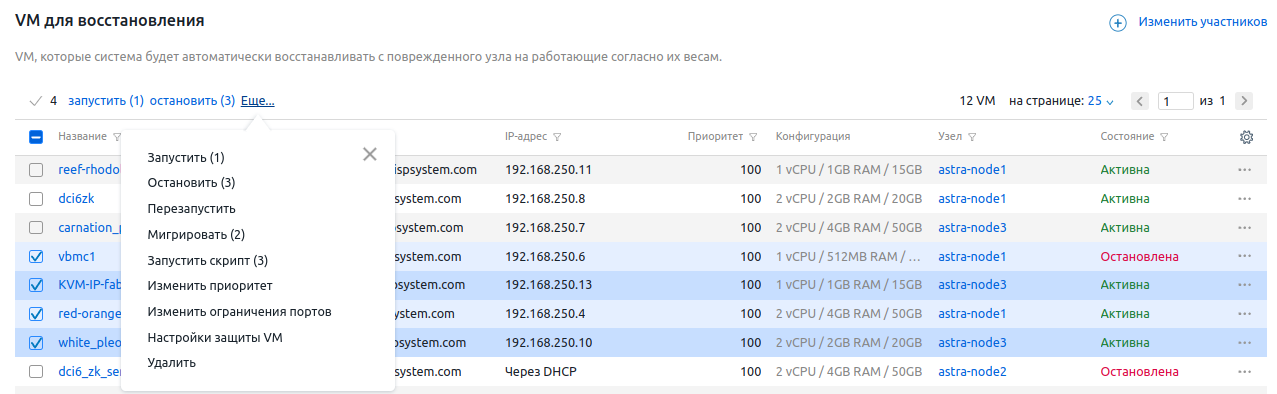1277x394 pixels.
Task: Open row menu for Через DHCP row
Action: click(x=1245, y=372)
